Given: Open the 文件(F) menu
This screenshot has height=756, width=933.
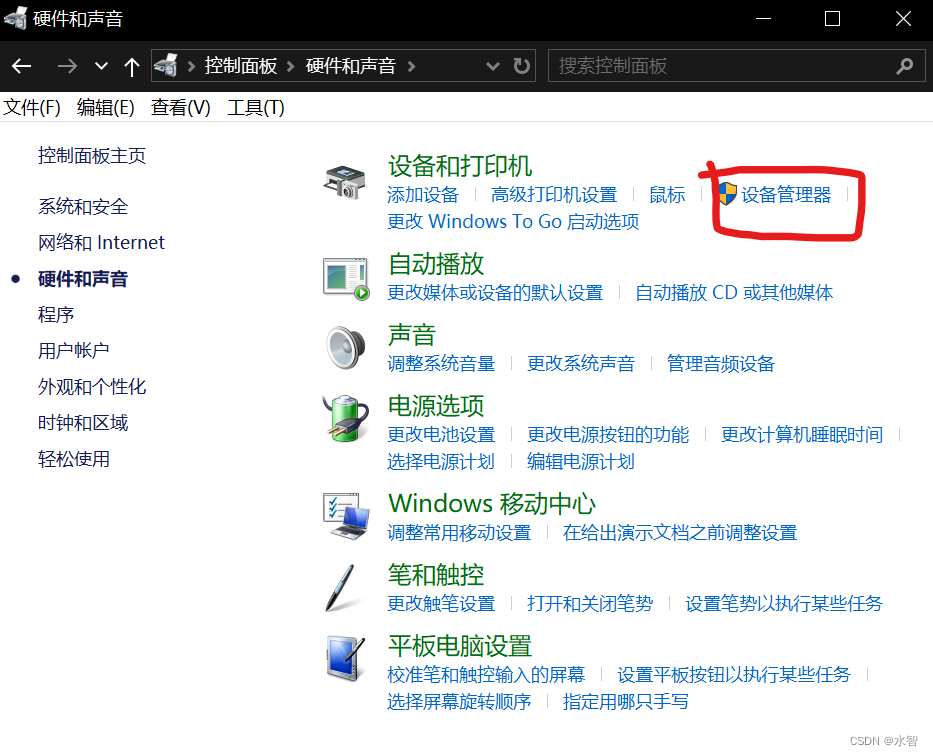Looking at the screenshot, I should (x=32, y=108).
